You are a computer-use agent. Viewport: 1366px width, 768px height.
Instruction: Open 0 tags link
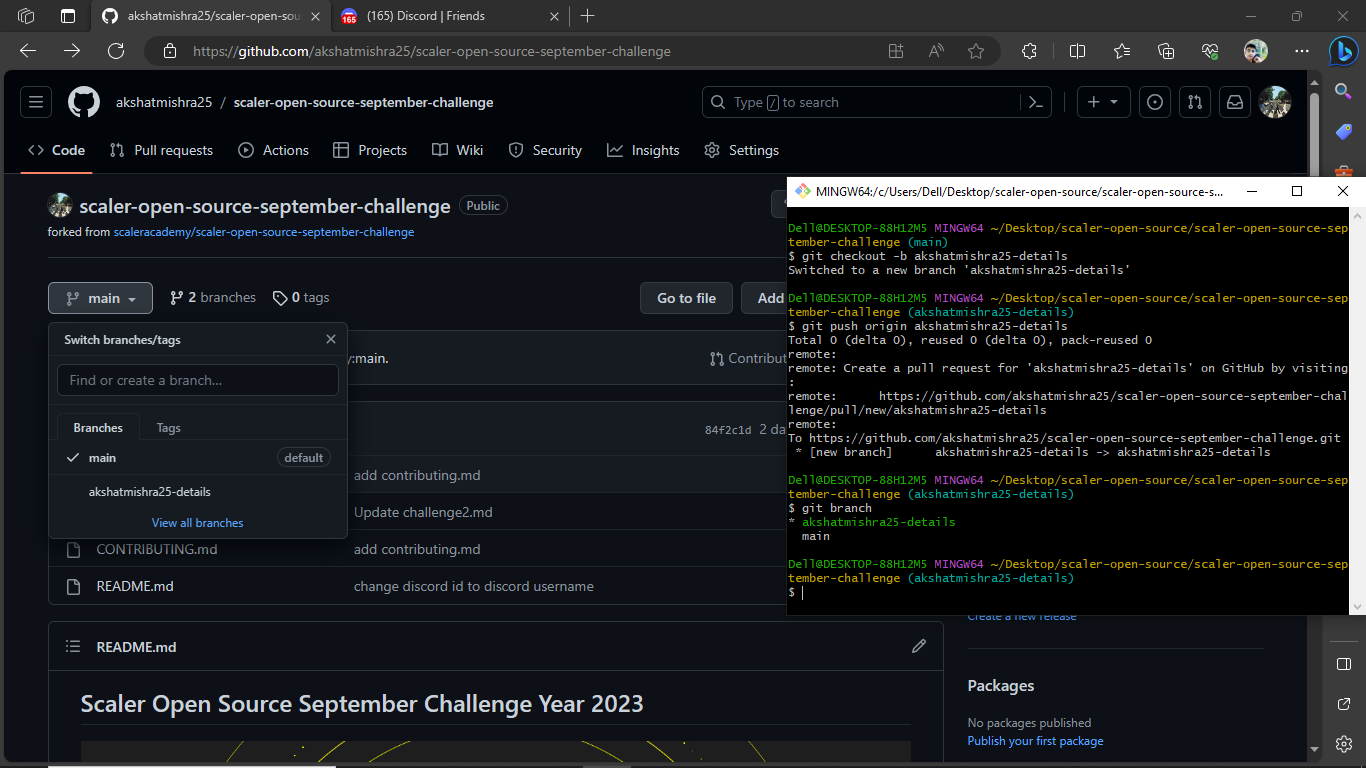tap(301, 298)
